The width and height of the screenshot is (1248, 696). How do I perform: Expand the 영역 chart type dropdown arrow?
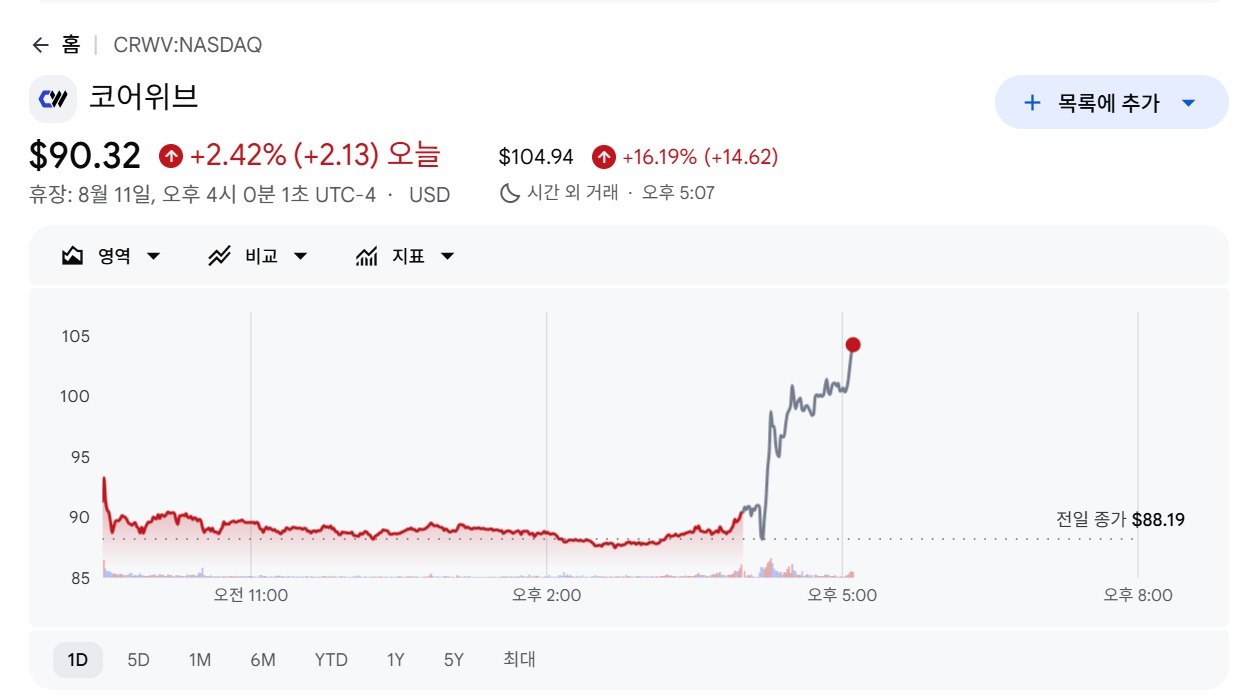point(153,257)
